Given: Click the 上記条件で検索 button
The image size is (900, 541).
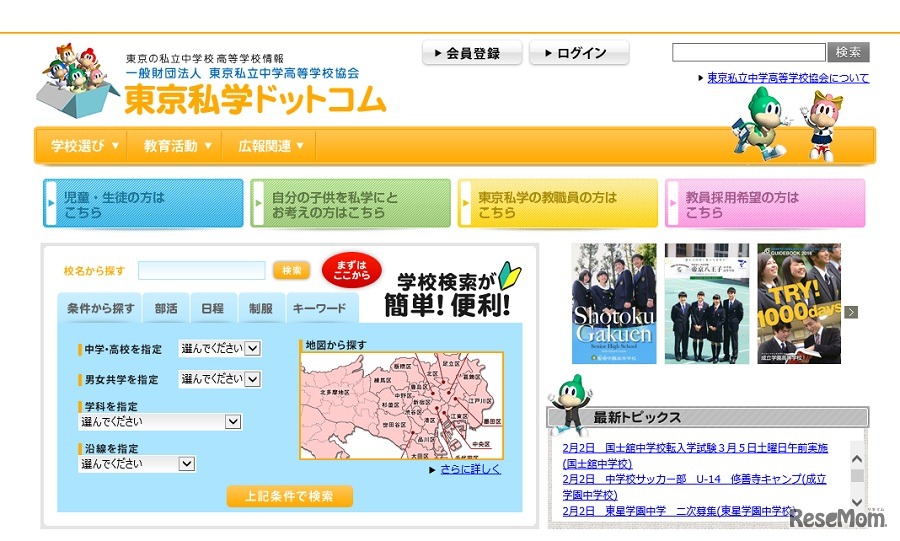Looking at the screenshot, I should coord(289,496).
